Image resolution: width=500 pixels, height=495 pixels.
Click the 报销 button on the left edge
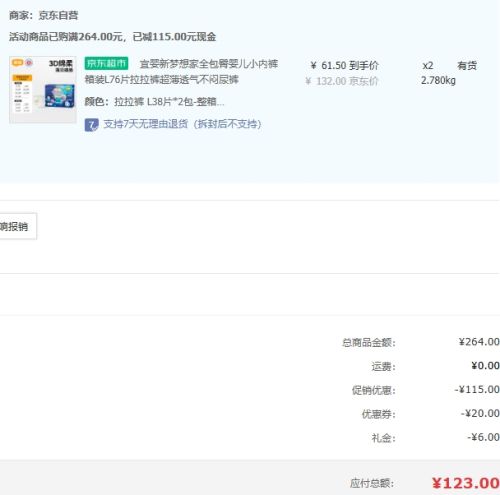[17, 226]
